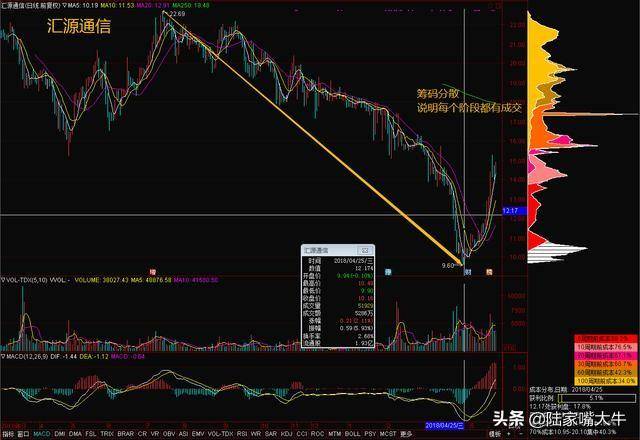Expand the main chart MA indicator triangle
Viewport: 640px width, 440px height.
click(64, 6)
